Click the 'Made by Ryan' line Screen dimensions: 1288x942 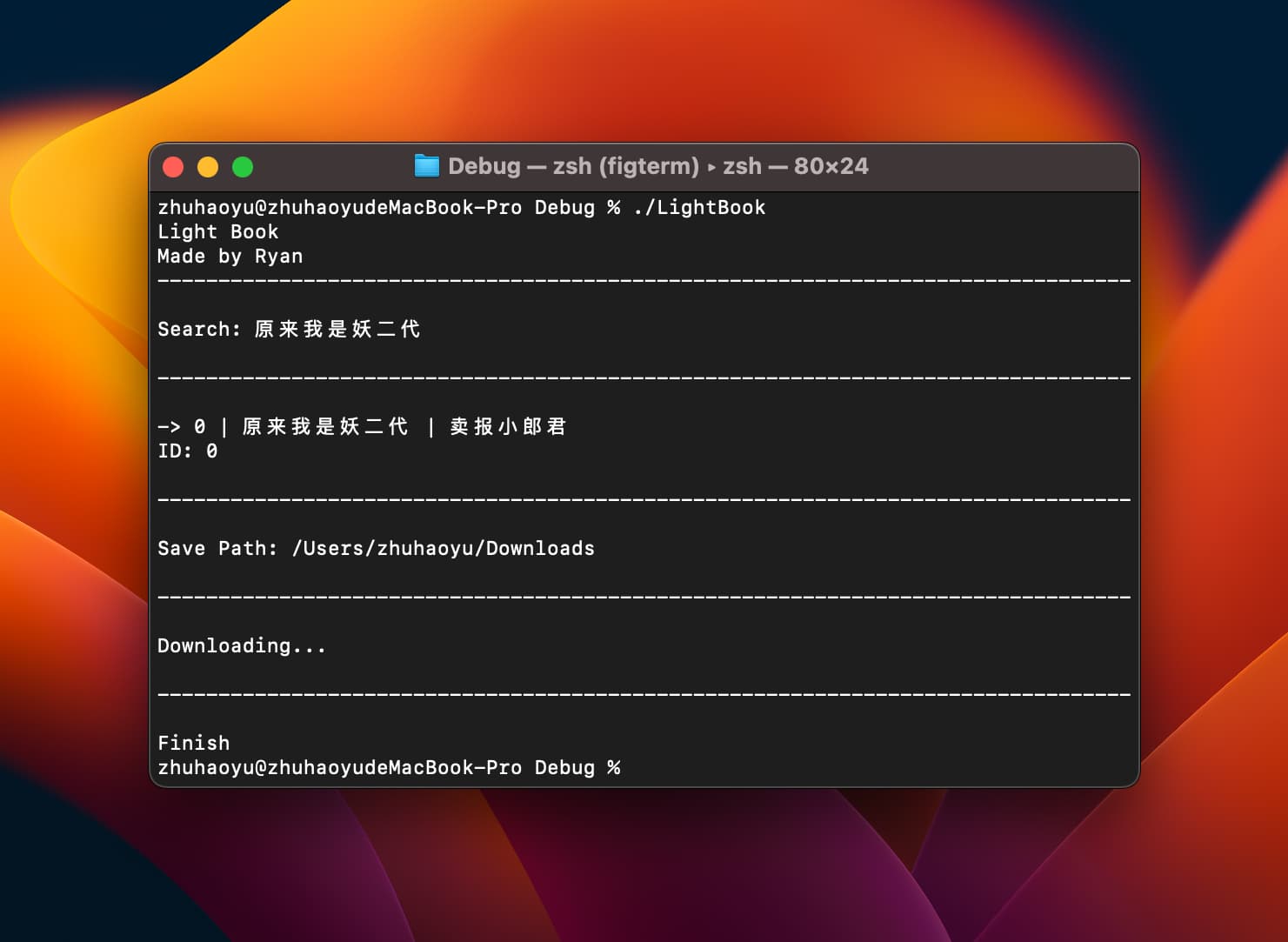(x=230, y=257)
